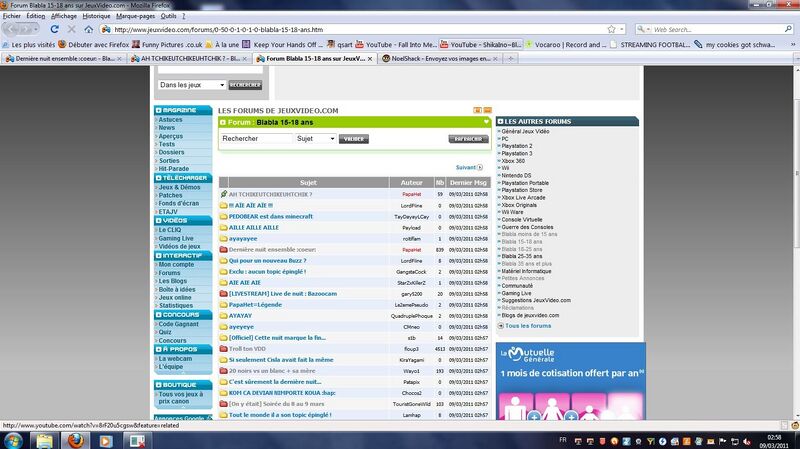The width and height of the screenshot is (800, 449).
Task: Open the Marque-pages menu
Action: tap(135, 16)
